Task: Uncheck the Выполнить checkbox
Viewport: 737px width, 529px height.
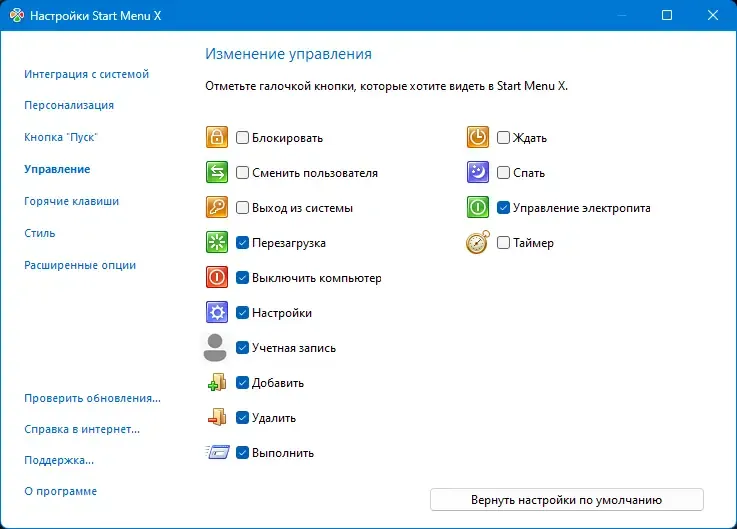Action: 242,452
